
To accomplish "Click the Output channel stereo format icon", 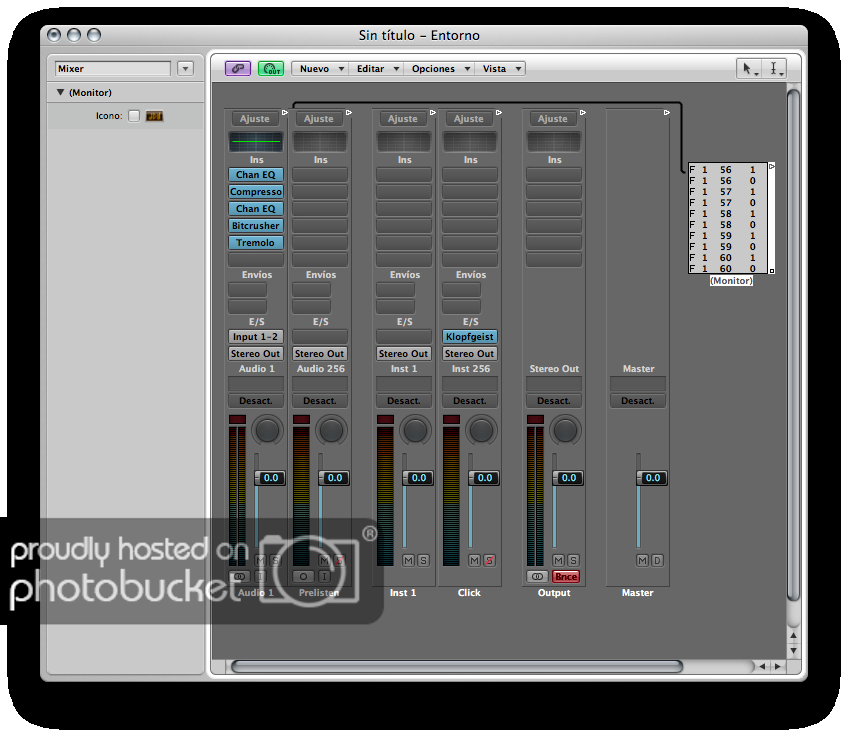I will tap(538, 577).
